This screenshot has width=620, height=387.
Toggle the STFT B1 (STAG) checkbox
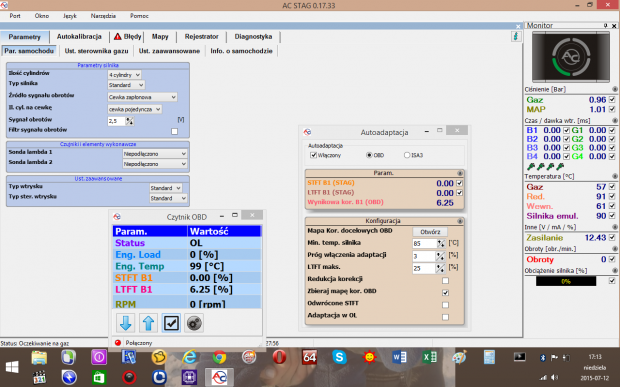pyautogui.click(x=459, y=183)
